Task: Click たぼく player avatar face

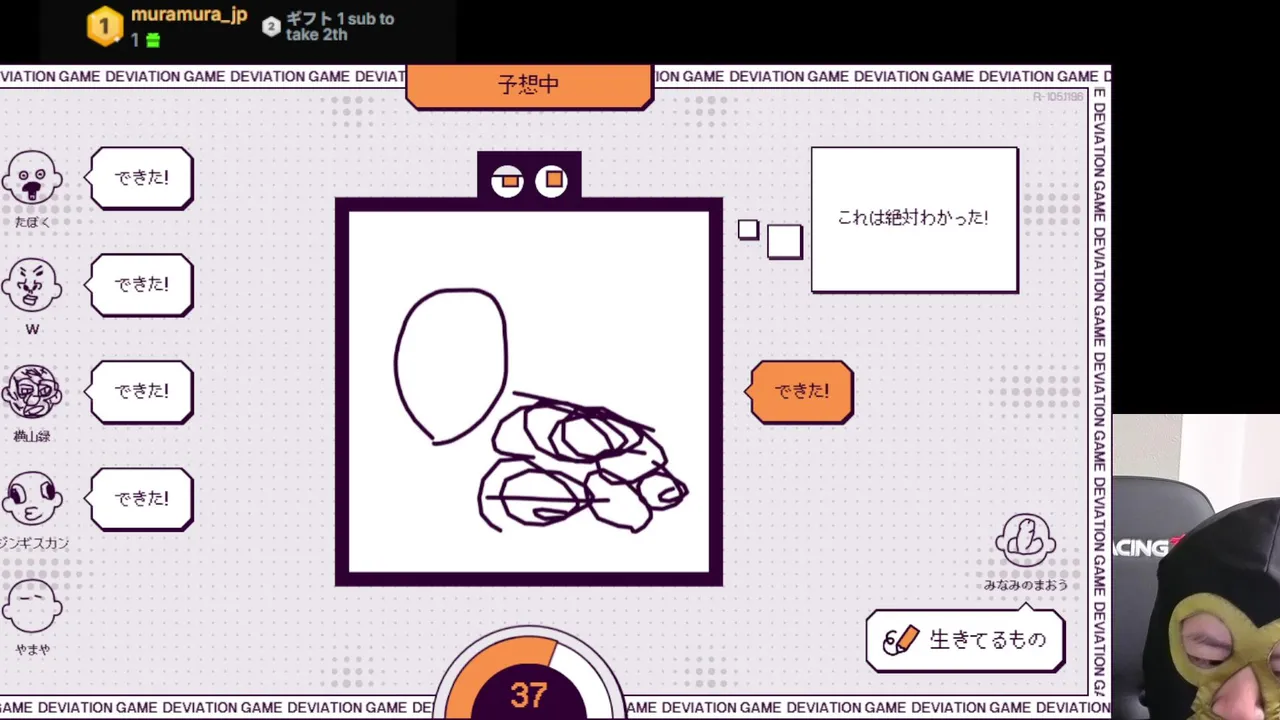Action: click(x=32, y=179)
